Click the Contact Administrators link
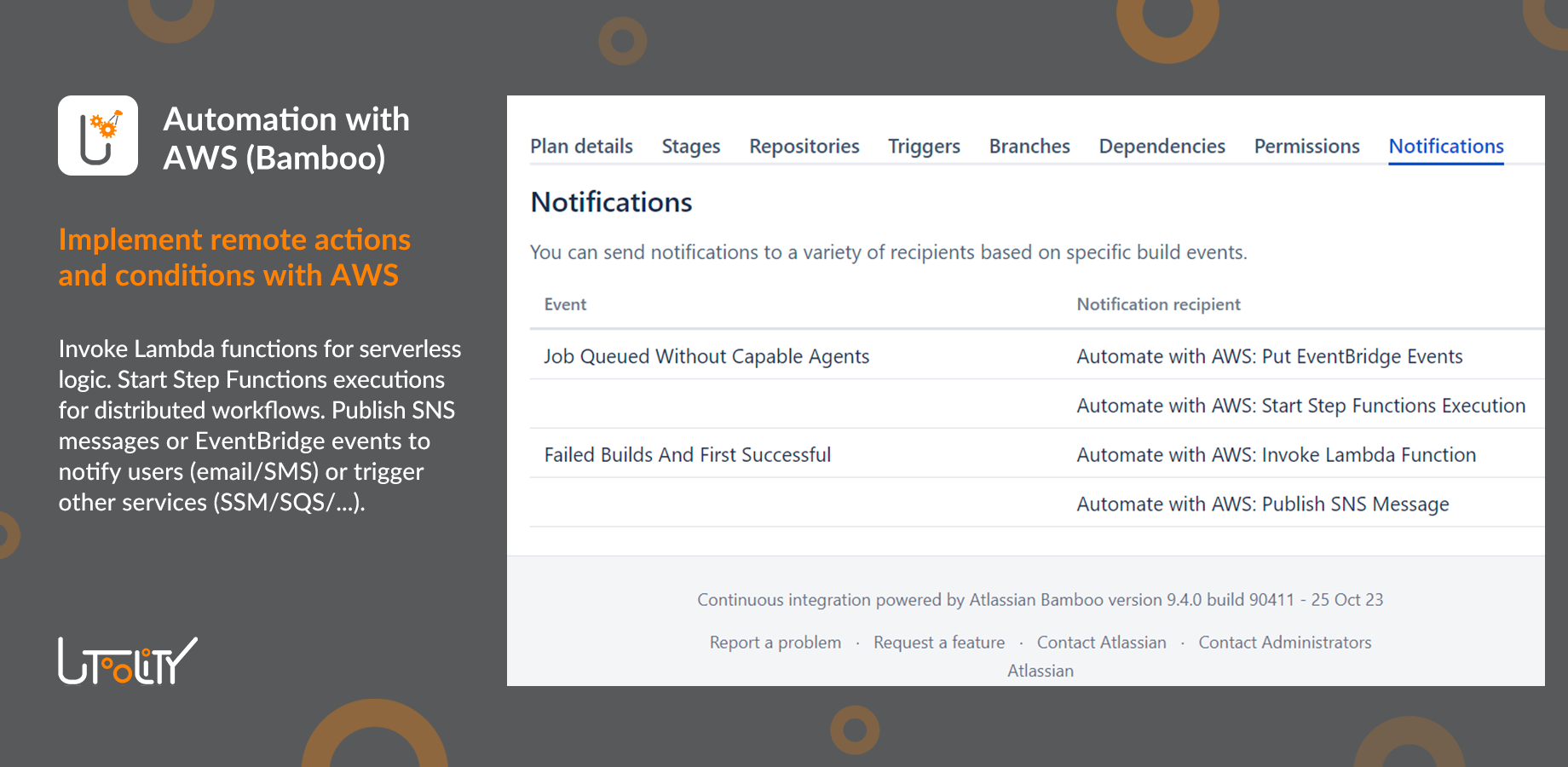This screenshot has width=1568, height=767. 1284,643
